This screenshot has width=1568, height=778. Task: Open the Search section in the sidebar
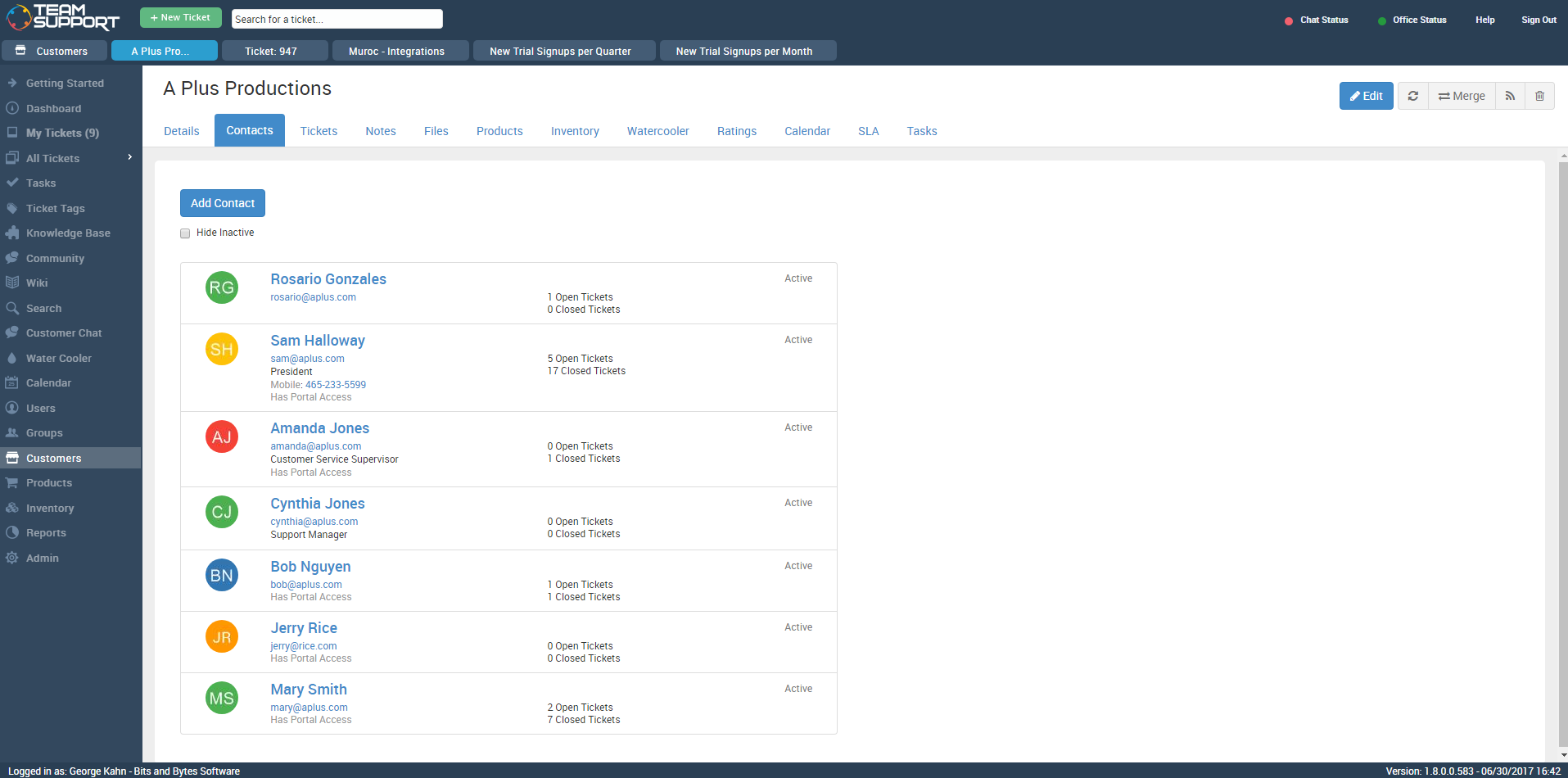[x=44, y=308]
